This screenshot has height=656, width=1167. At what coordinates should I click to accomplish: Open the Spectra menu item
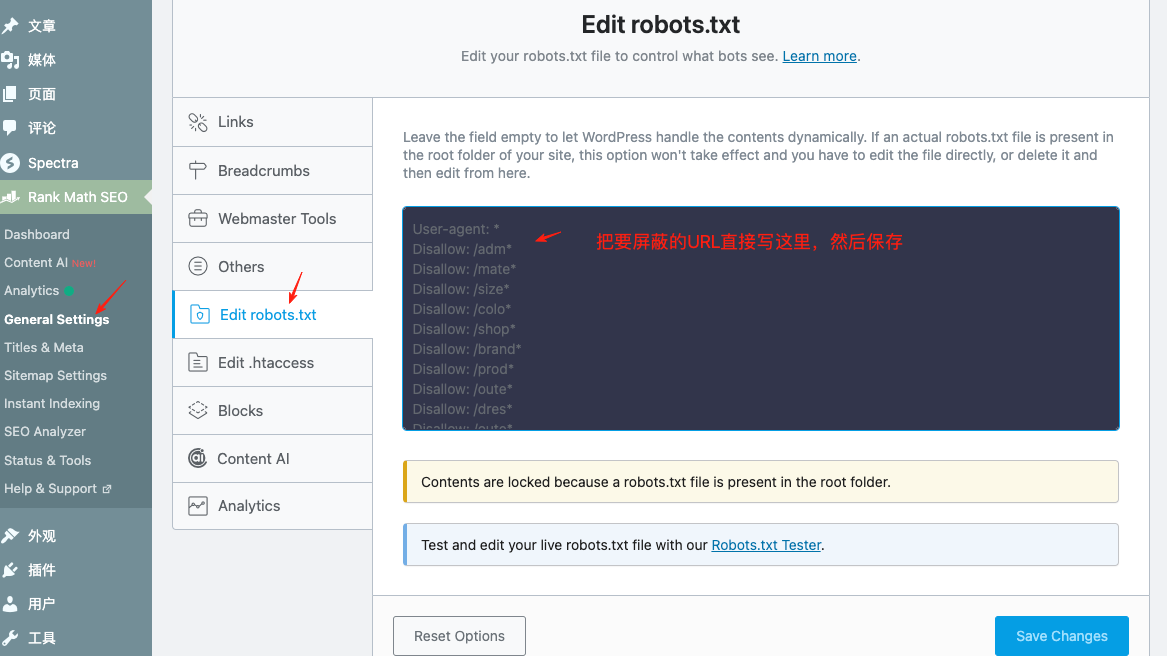[x=52, y=163]
